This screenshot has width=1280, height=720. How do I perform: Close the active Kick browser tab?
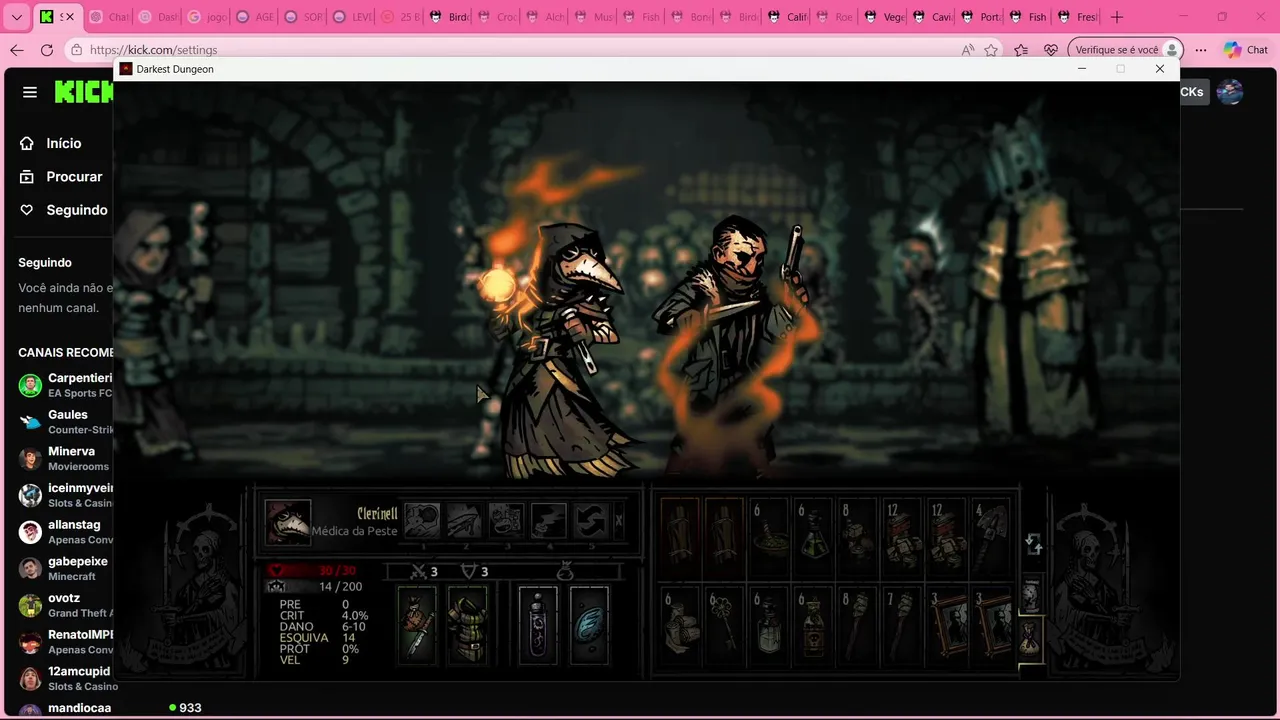69,17
